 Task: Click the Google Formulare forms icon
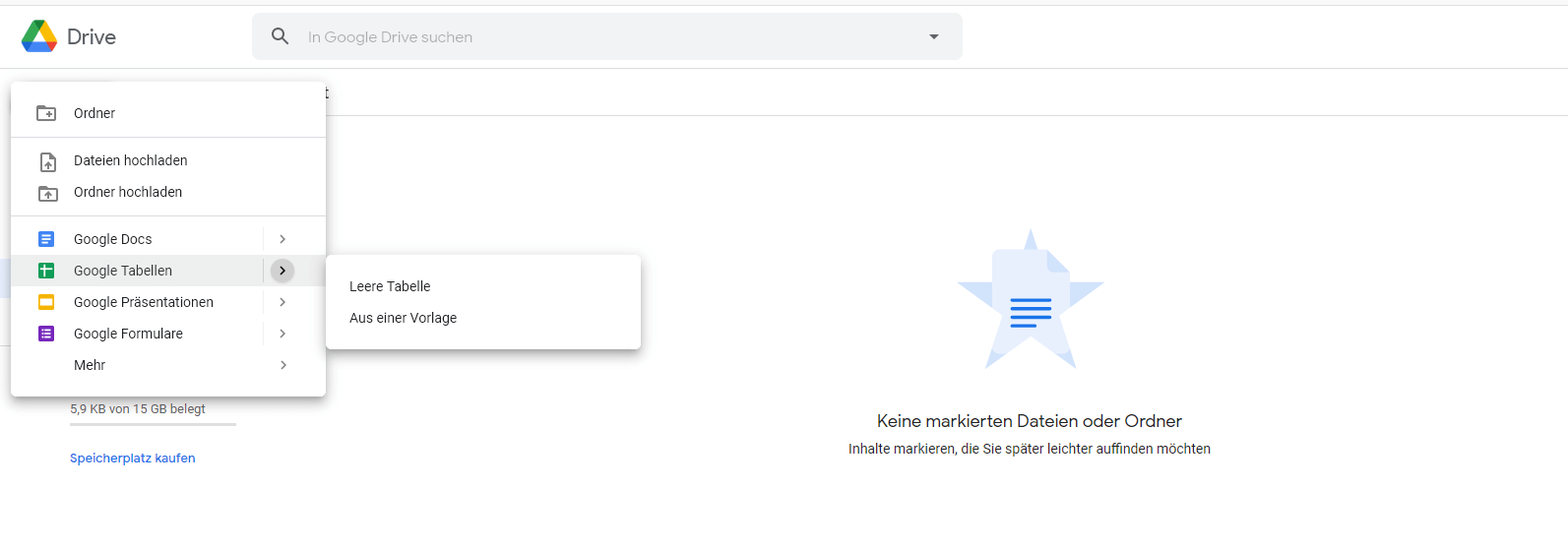tap(46, 334)
